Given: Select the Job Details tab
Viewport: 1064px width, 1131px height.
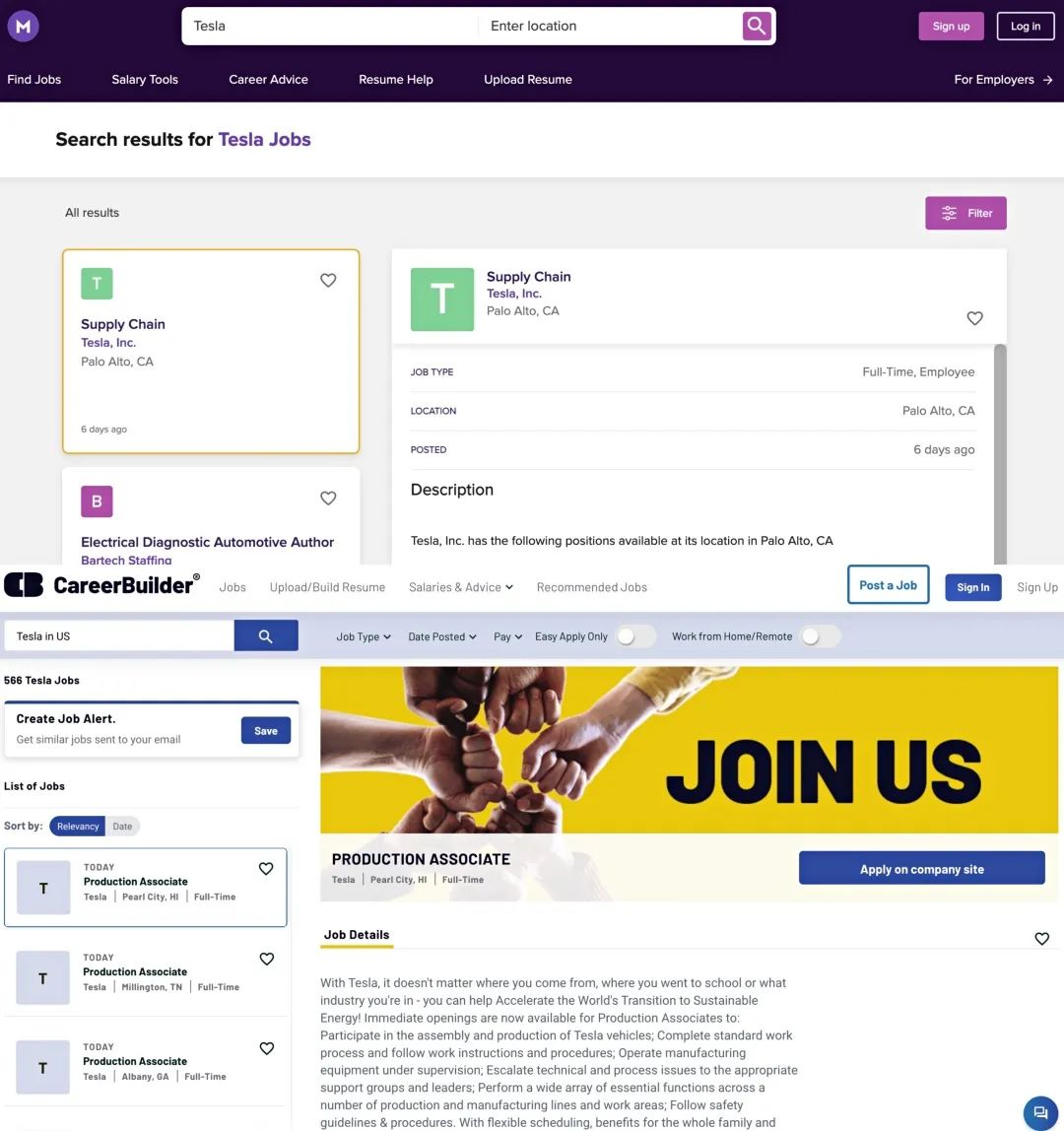Looking at the screenshot, I should 357,935.
